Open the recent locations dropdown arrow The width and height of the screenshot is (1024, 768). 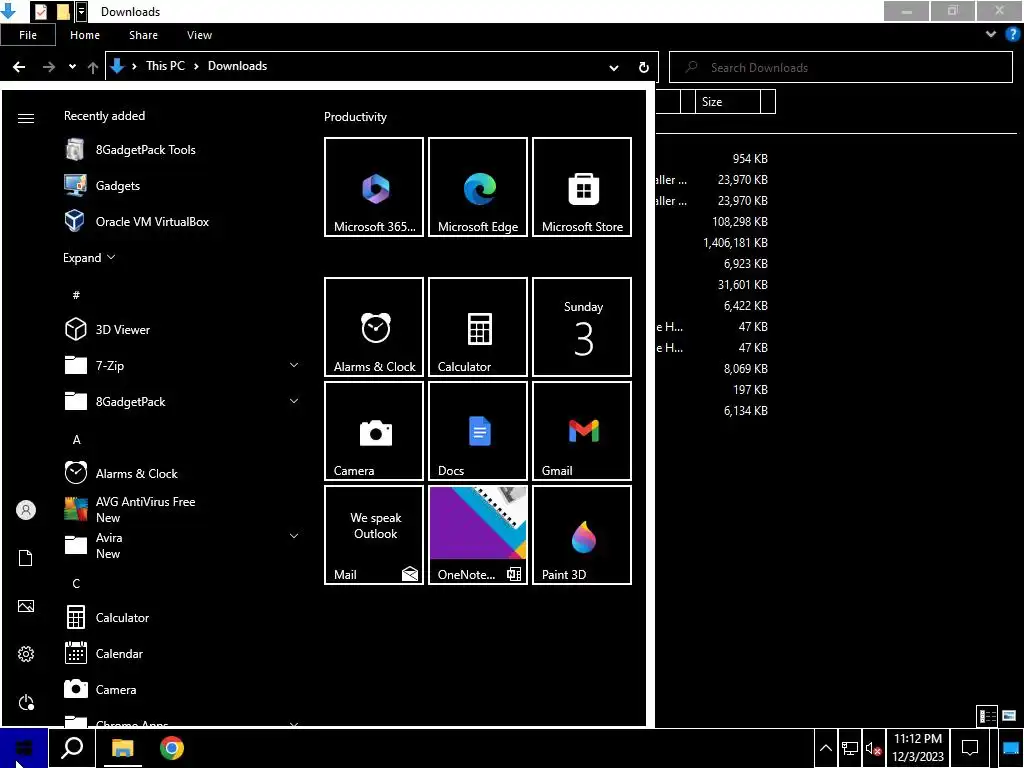click(72, 67)
